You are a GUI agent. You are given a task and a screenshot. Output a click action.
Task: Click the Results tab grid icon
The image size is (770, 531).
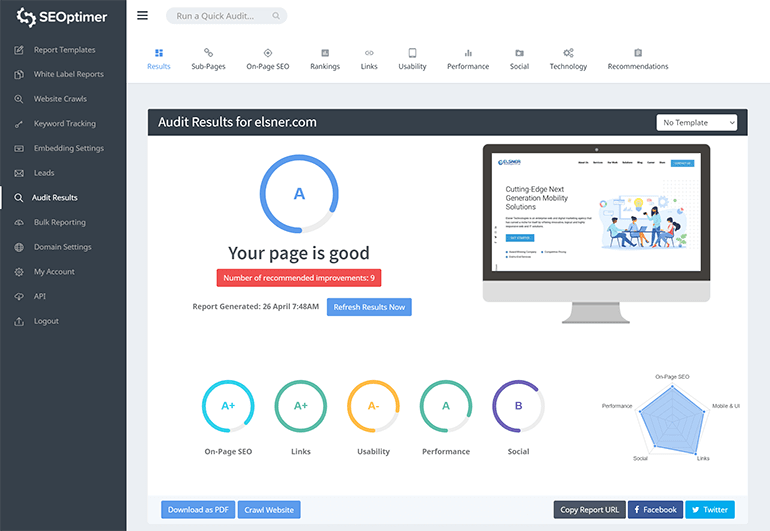tap(159, 53)
